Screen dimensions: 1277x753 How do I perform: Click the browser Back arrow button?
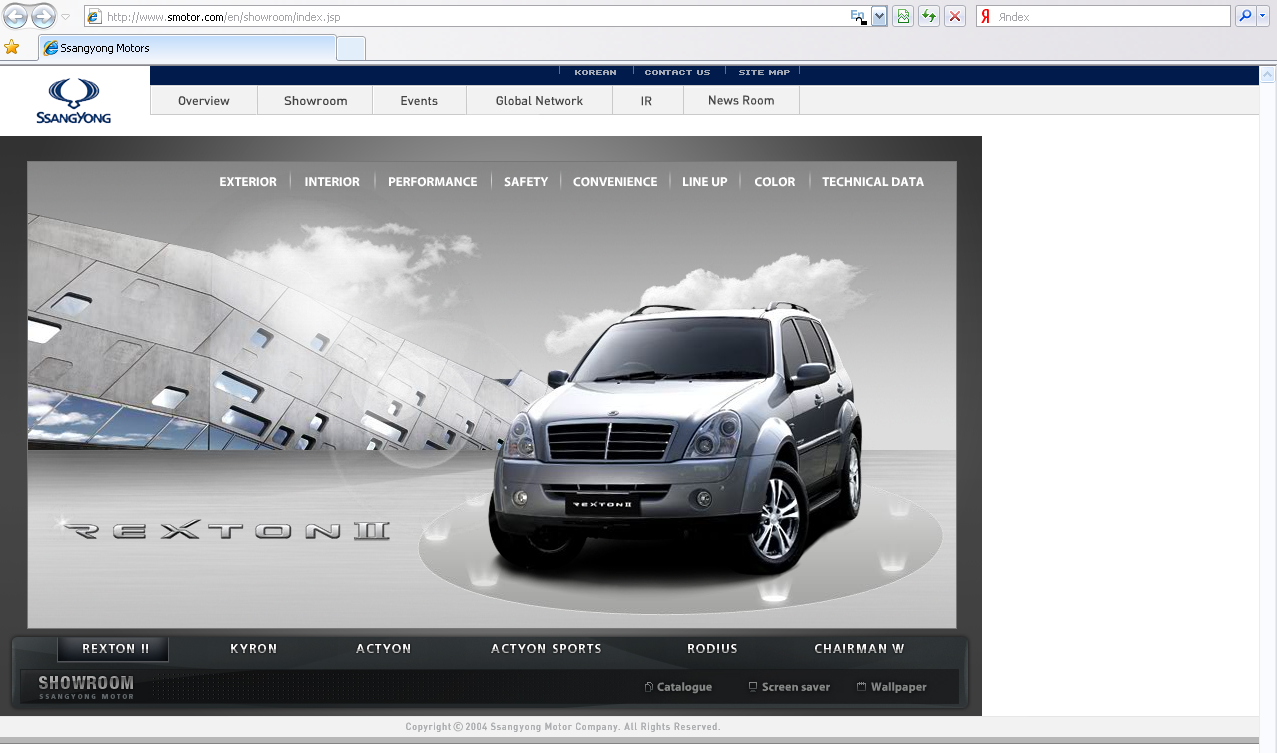tap(16, 16)
